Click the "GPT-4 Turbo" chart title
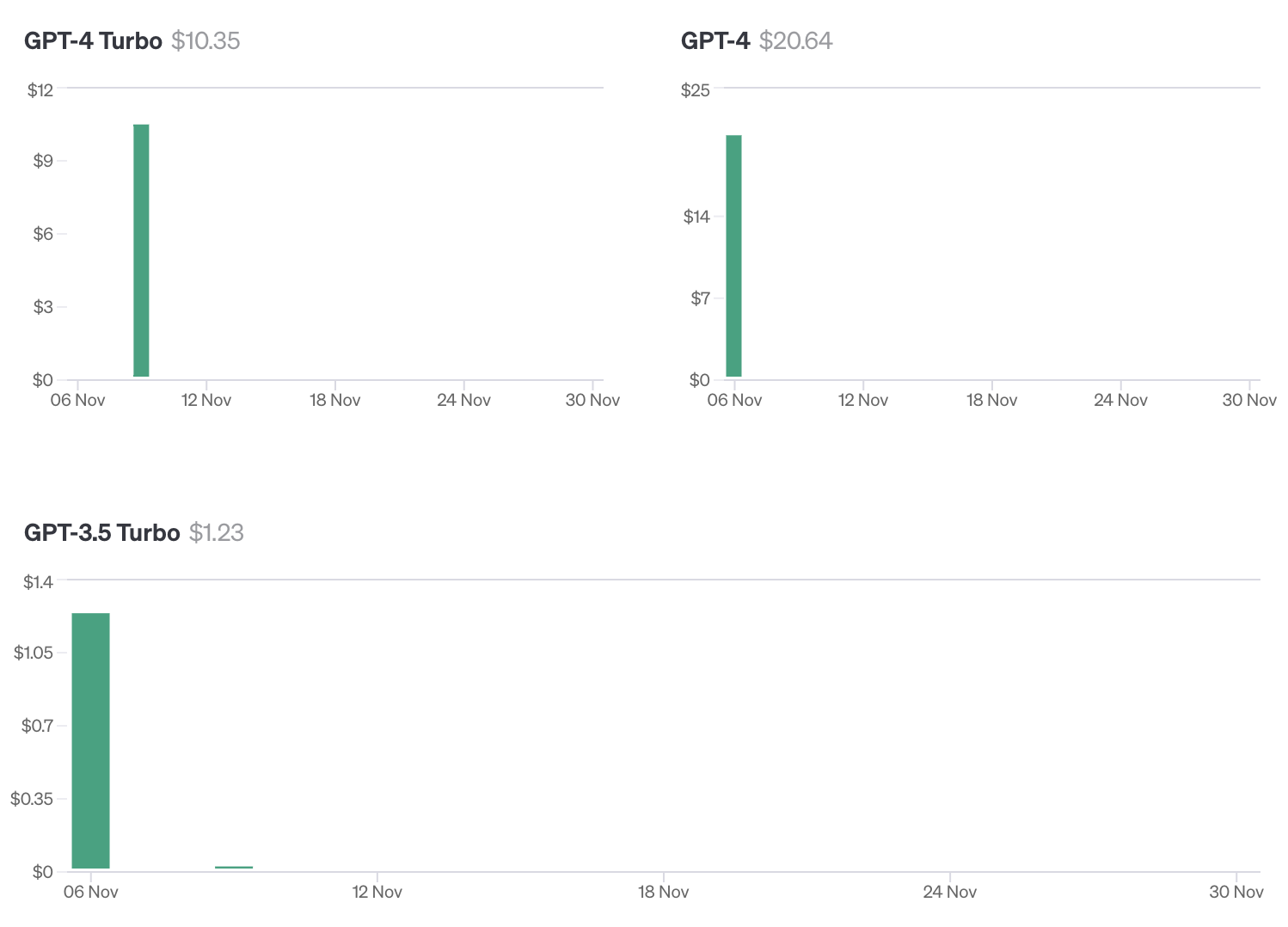 tap(93, 40)
